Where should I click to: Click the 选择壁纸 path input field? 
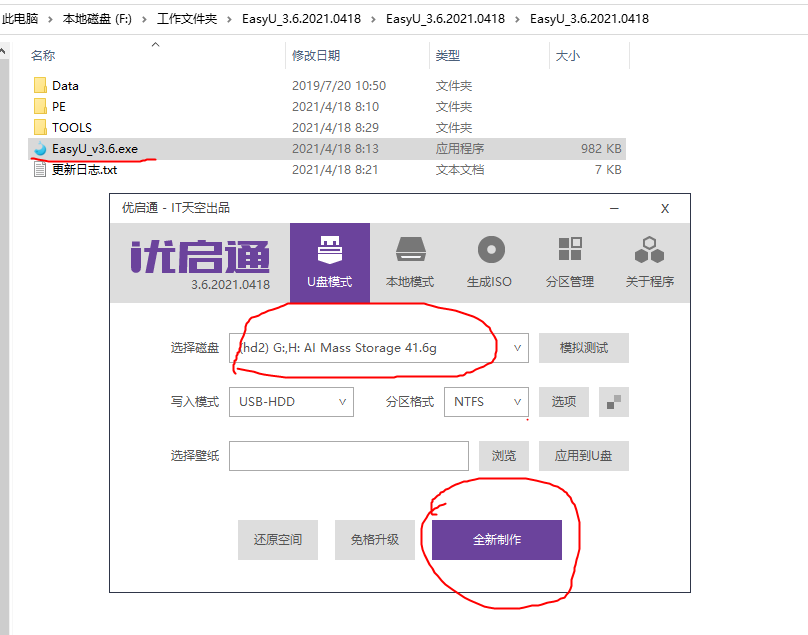click(x=349, y=456)
